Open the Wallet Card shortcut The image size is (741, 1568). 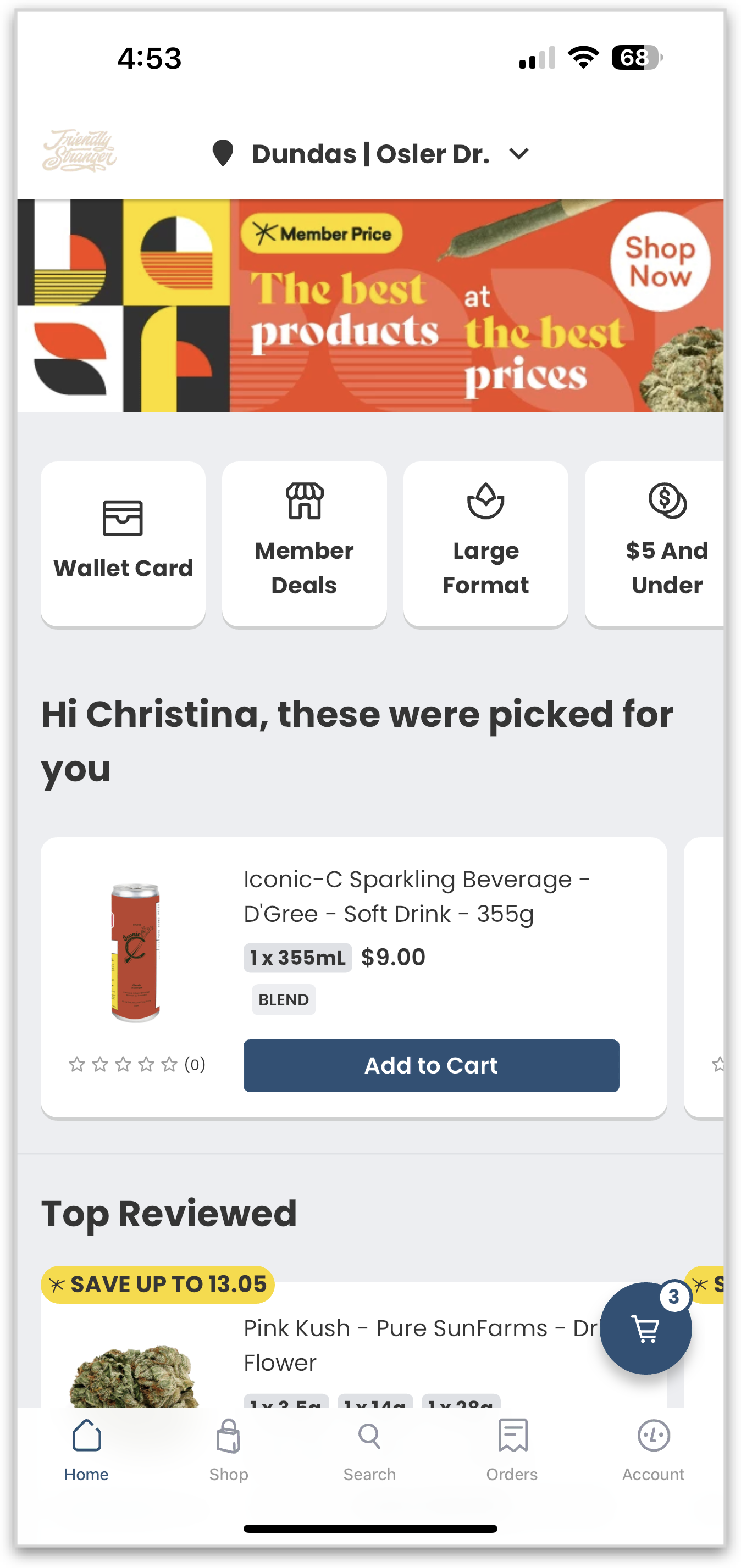(123, 543)
